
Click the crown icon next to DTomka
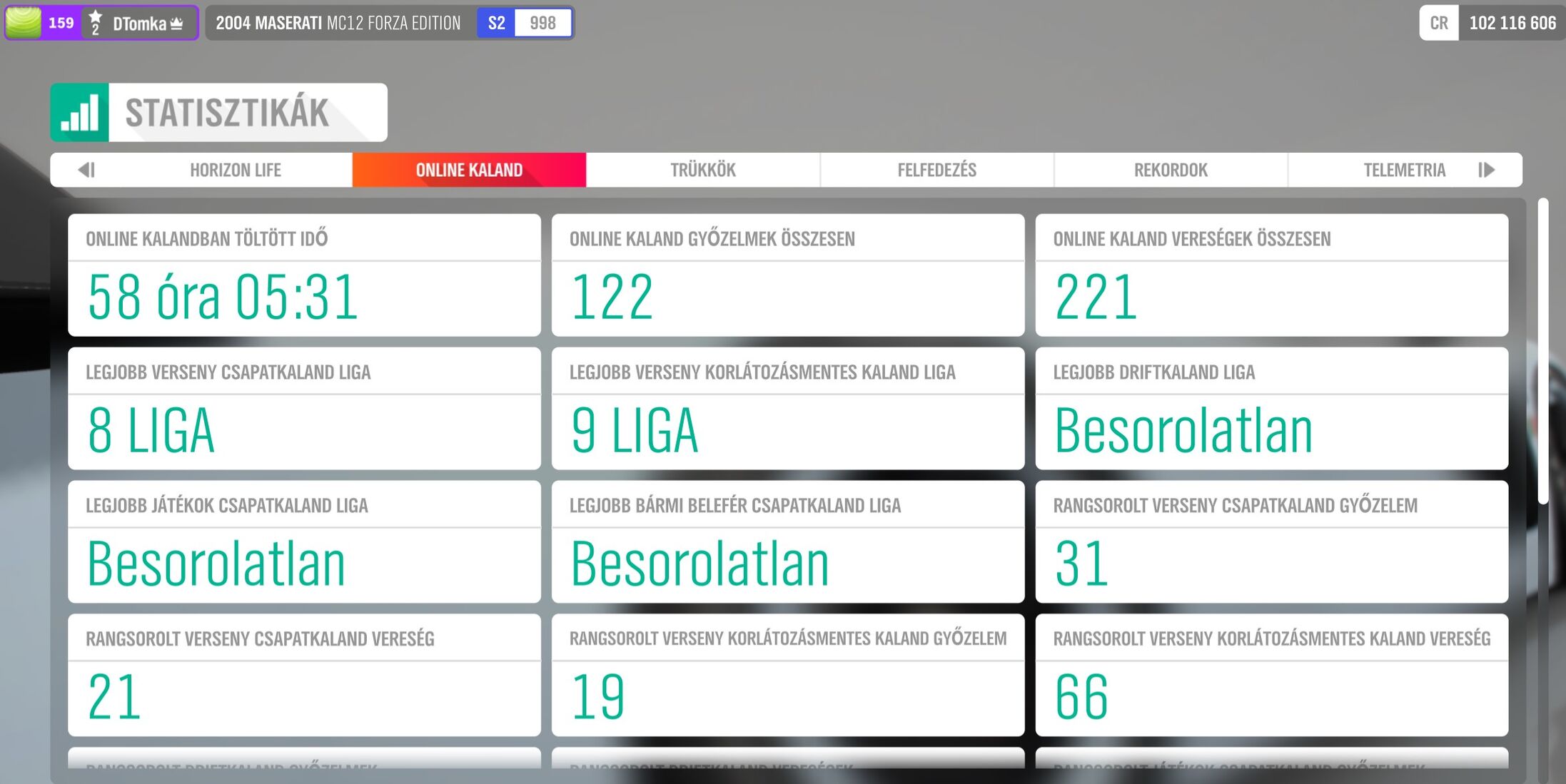click(177, 24)
